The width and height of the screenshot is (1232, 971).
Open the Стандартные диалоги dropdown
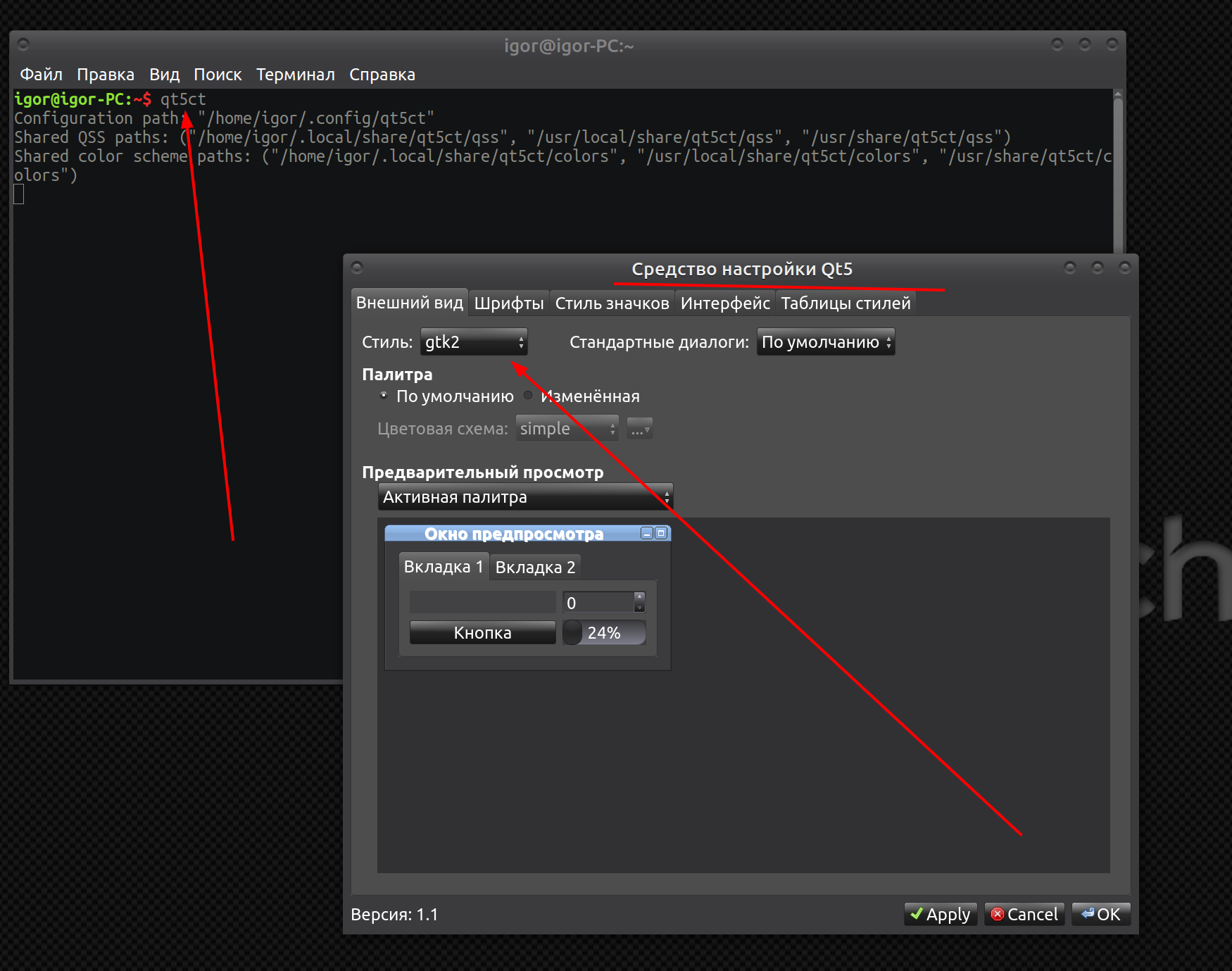pyautogui.click(x=826, y=342)
